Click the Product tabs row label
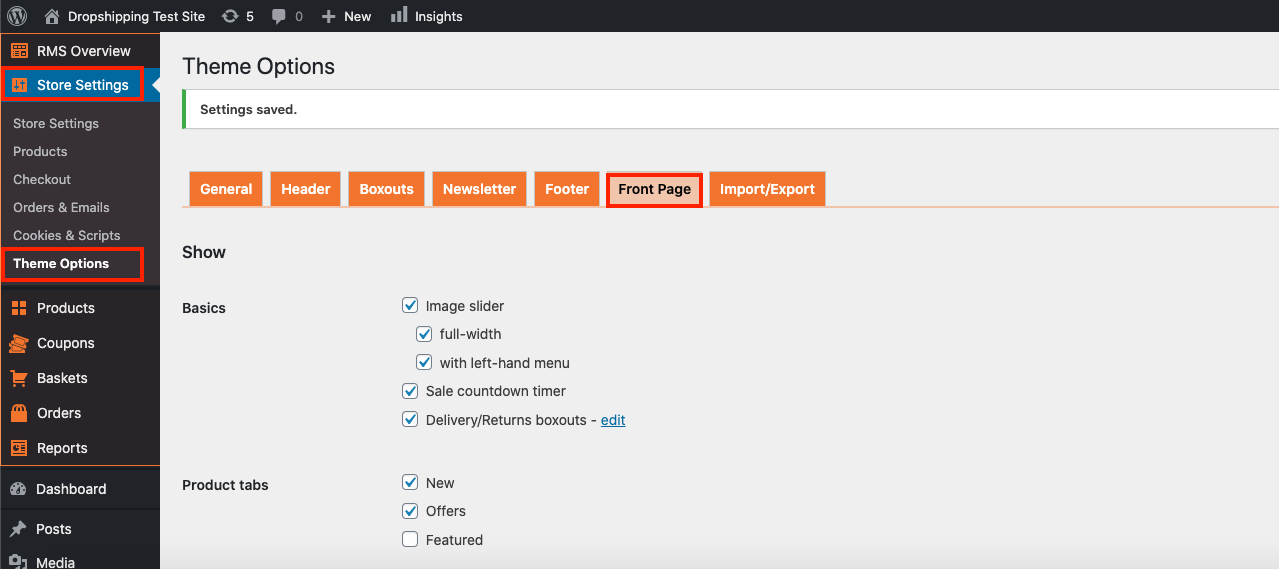This screenshot has width=1279, height=569. tap(225, 485)
